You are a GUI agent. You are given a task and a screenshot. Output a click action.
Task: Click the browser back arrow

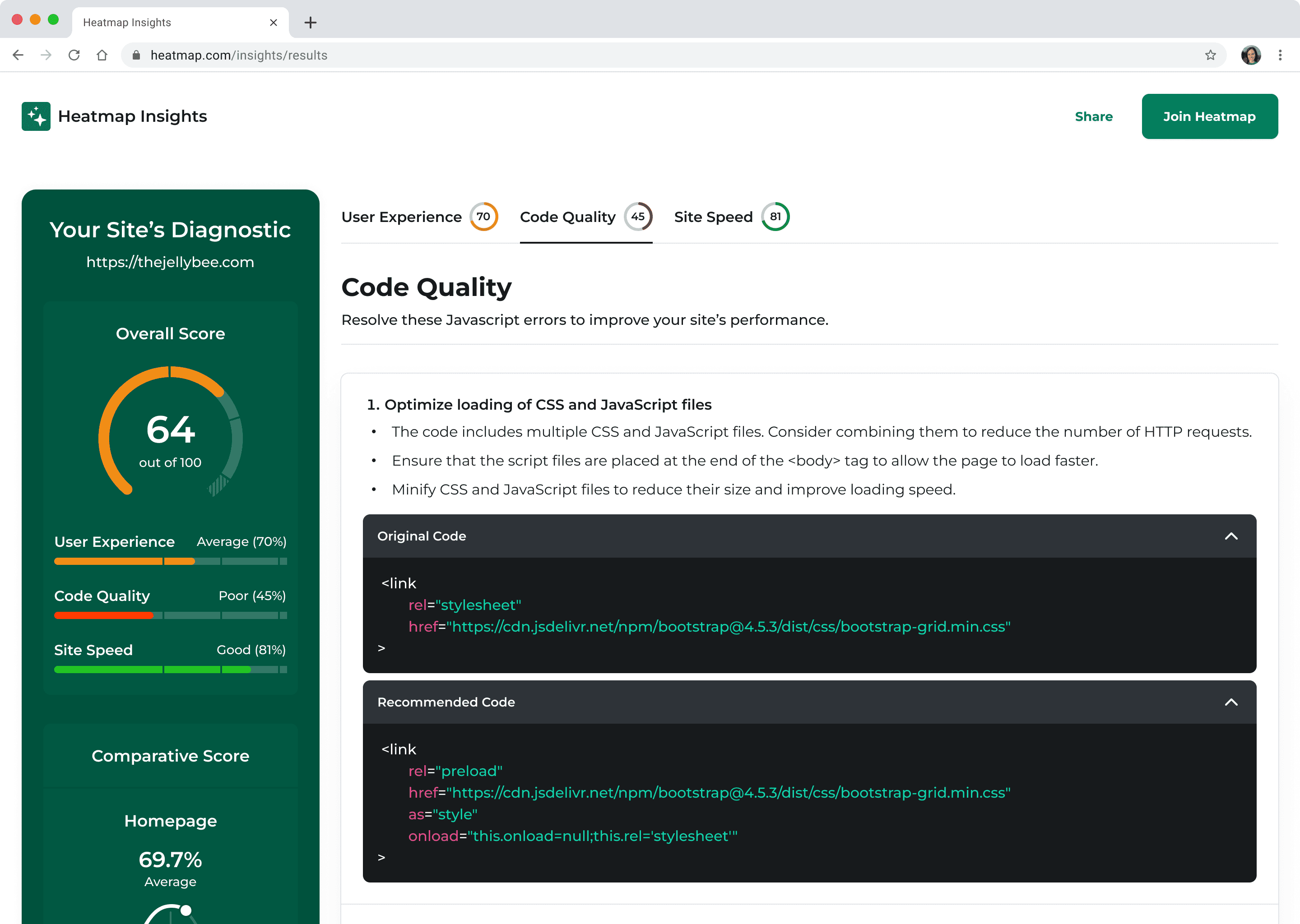point(18,55)
